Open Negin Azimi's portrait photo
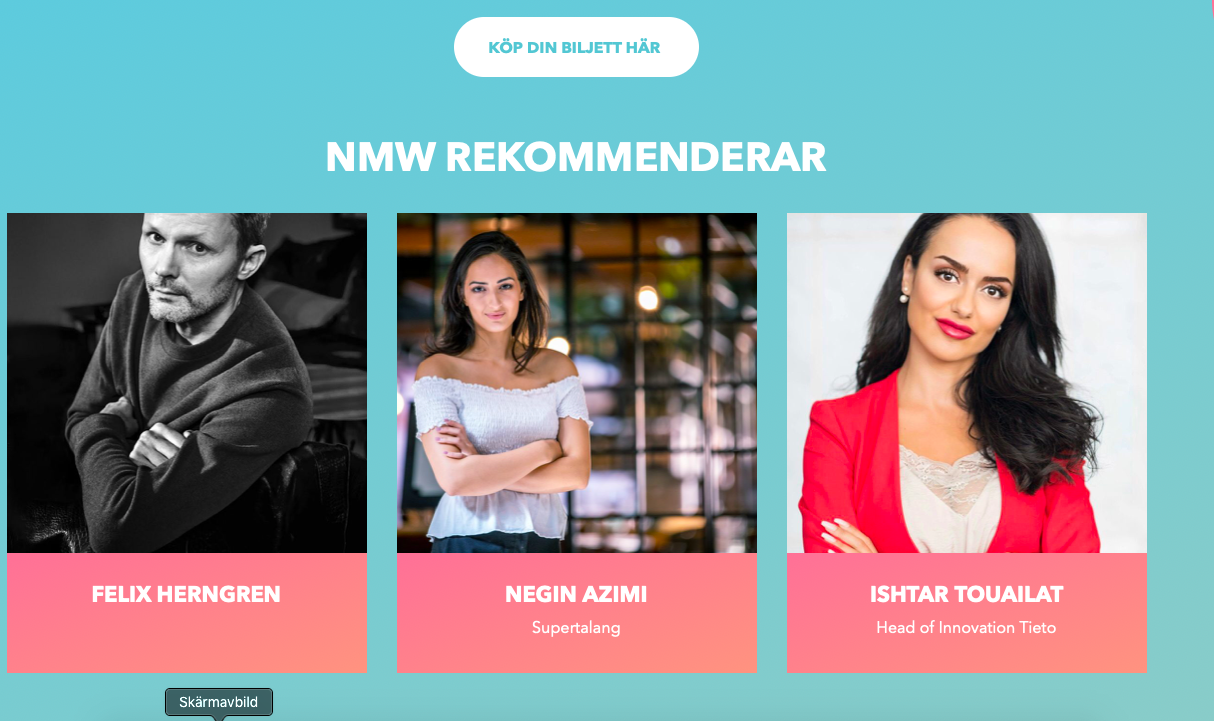This screenshot has height=721, width=1214. (577, 383)
